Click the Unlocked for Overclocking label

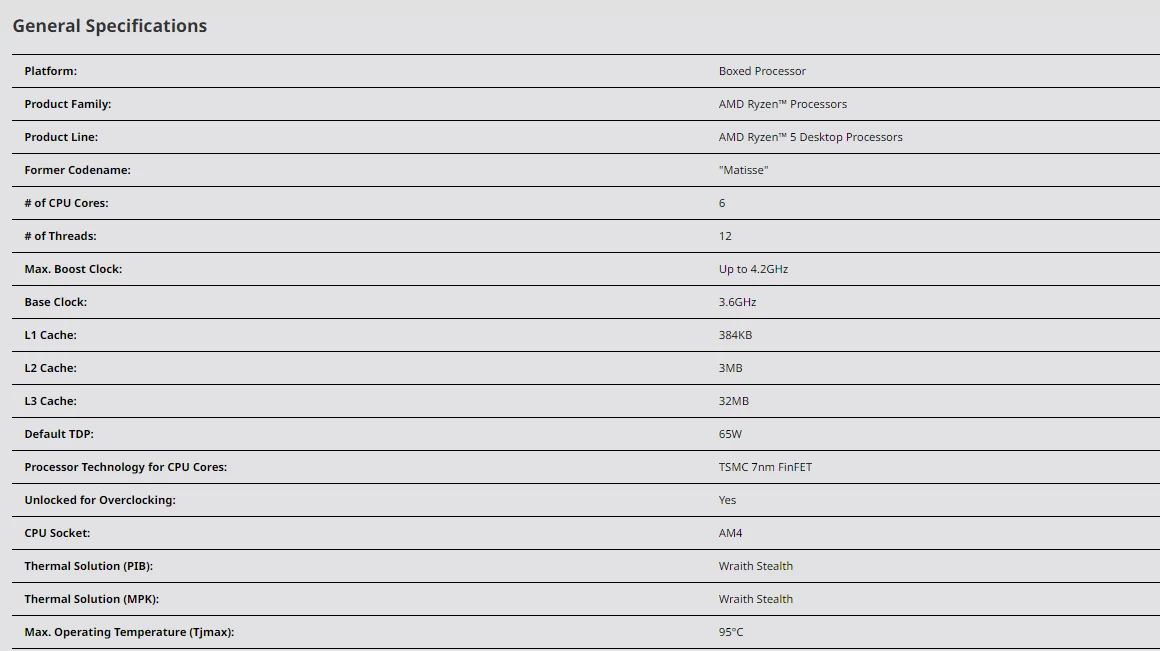[100, 500]
